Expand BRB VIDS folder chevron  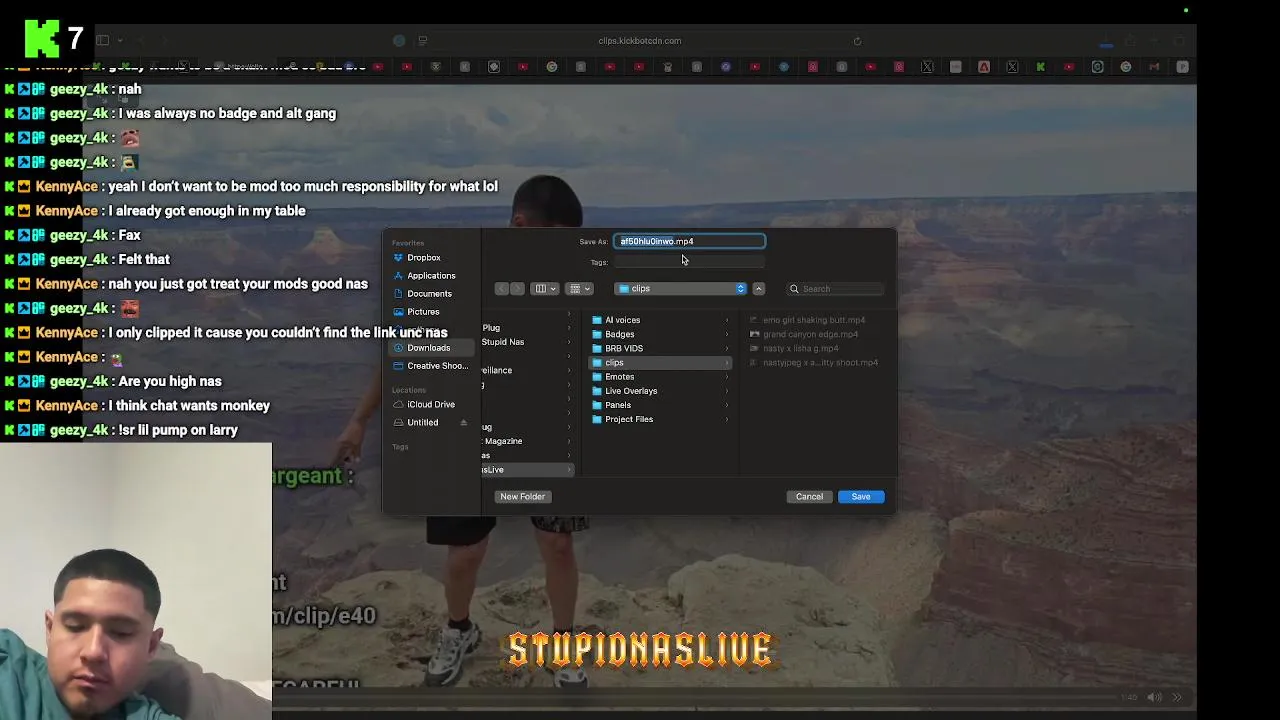(727, 348)
